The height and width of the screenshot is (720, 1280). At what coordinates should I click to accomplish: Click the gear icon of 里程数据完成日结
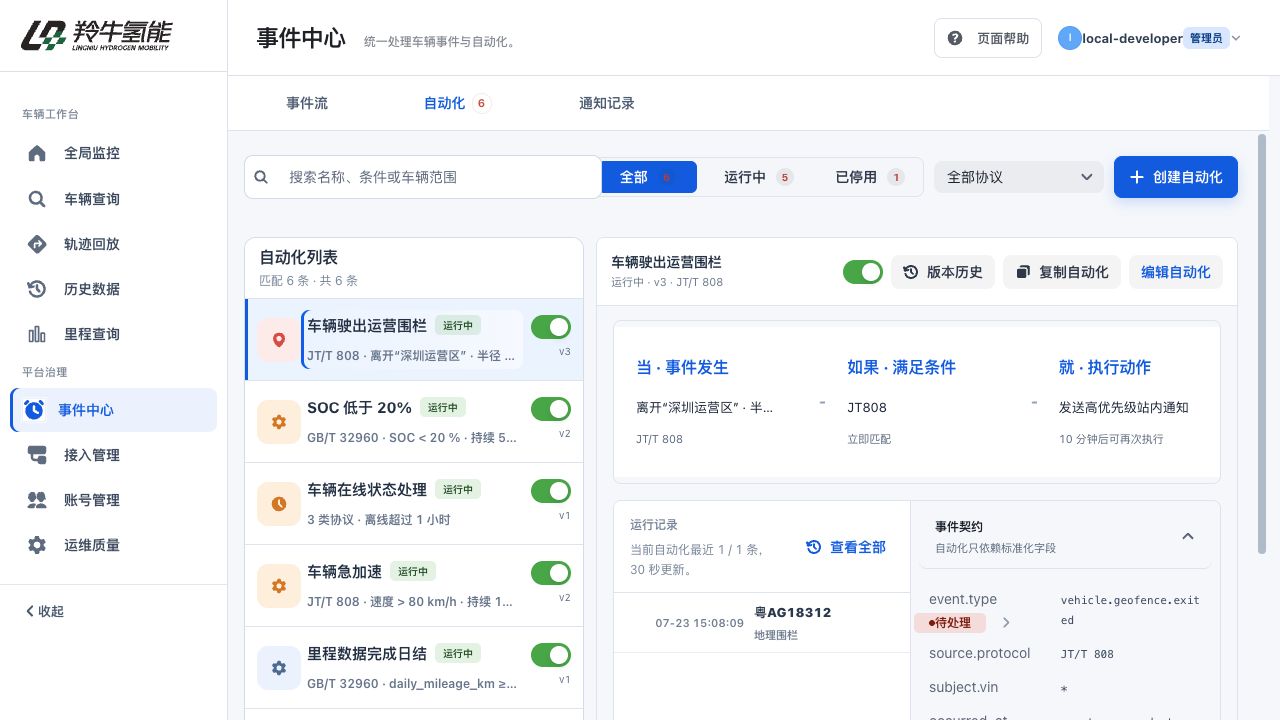click(x=279, y=668)
